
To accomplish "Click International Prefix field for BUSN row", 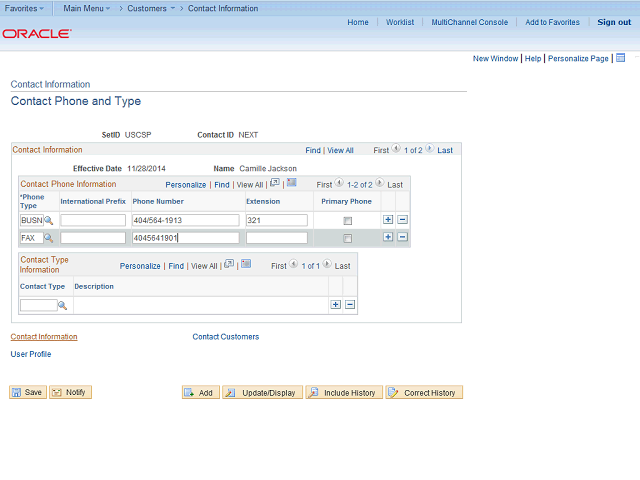I will [93, 220].
